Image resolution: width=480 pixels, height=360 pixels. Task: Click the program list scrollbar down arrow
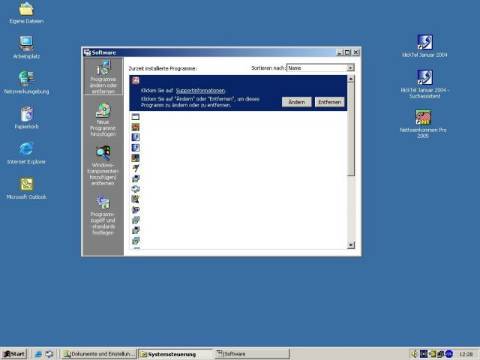pyautogui.click(x=351, y=245)
